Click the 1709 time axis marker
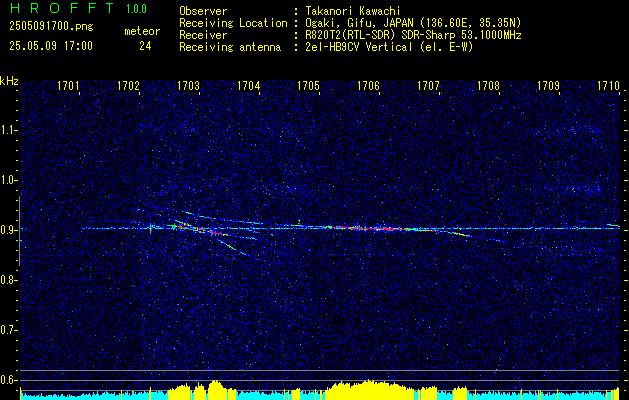This screenshot has height=400, width=629. tap(548, 86)
